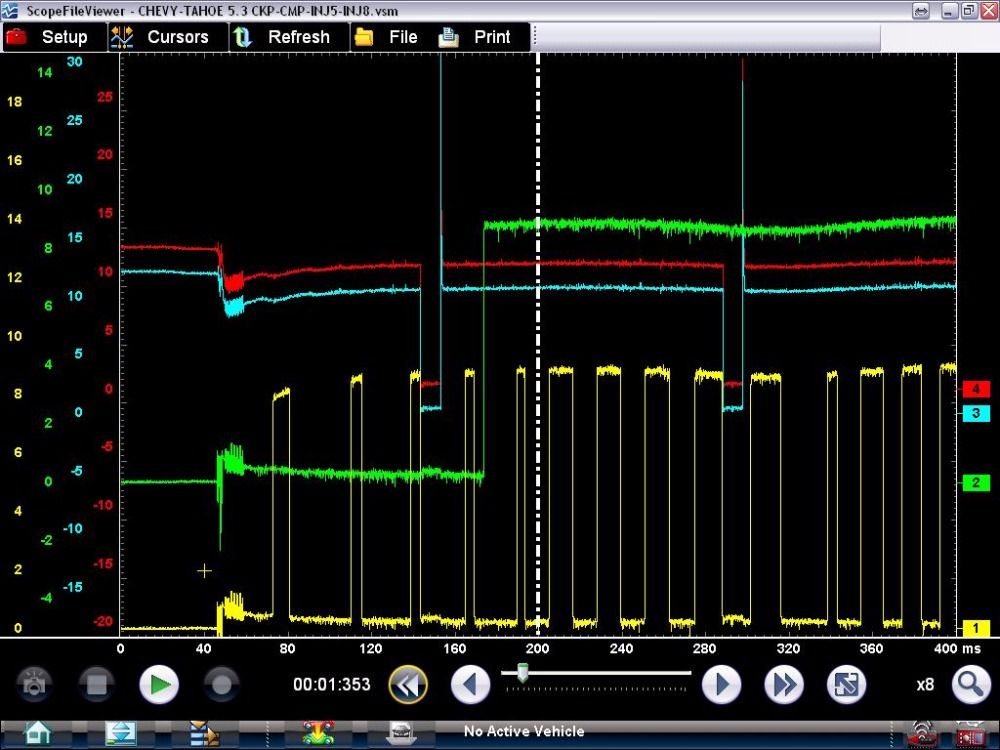Open the File menu
Image resolution: width=1000 pixels, height=750 pixels.
click(388, 37)
